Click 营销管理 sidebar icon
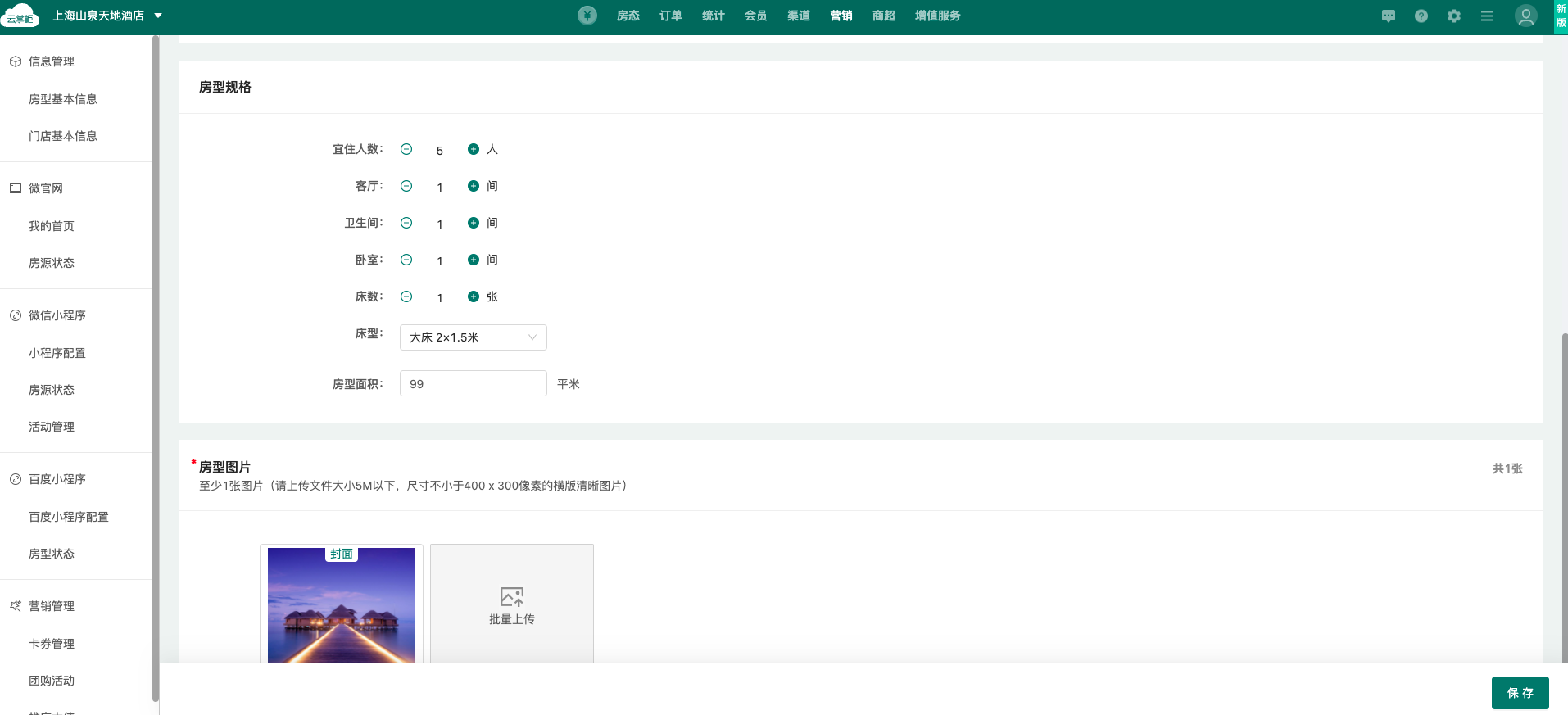Image resolution: width=1568 pixels, height=715 pixels. coord(16,606)
